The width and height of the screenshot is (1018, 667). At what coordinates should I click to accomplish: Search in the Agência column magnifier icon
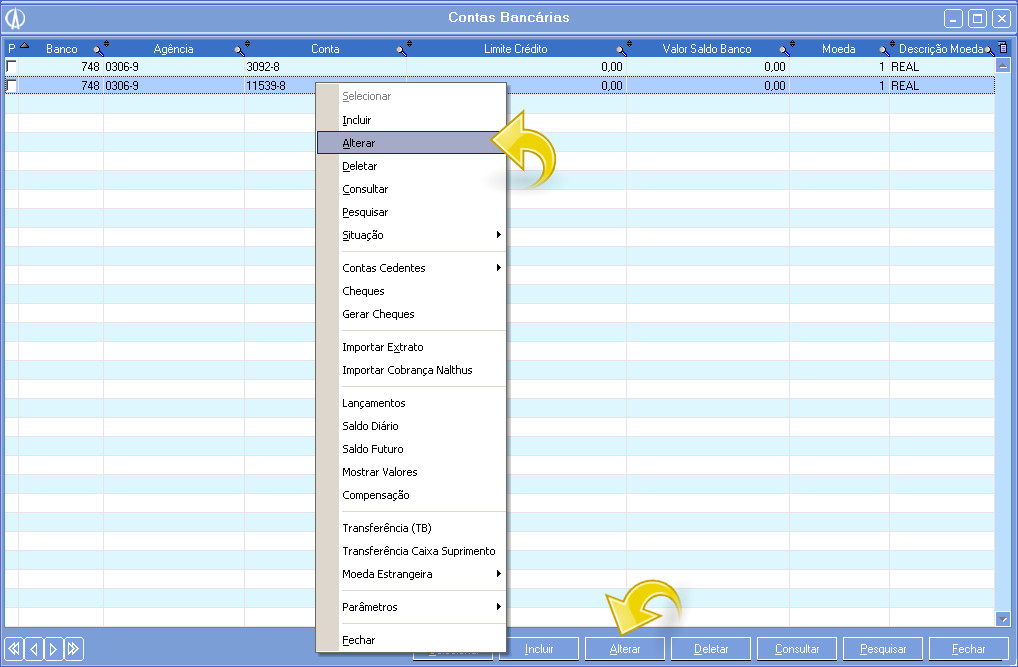click(240, 50)
